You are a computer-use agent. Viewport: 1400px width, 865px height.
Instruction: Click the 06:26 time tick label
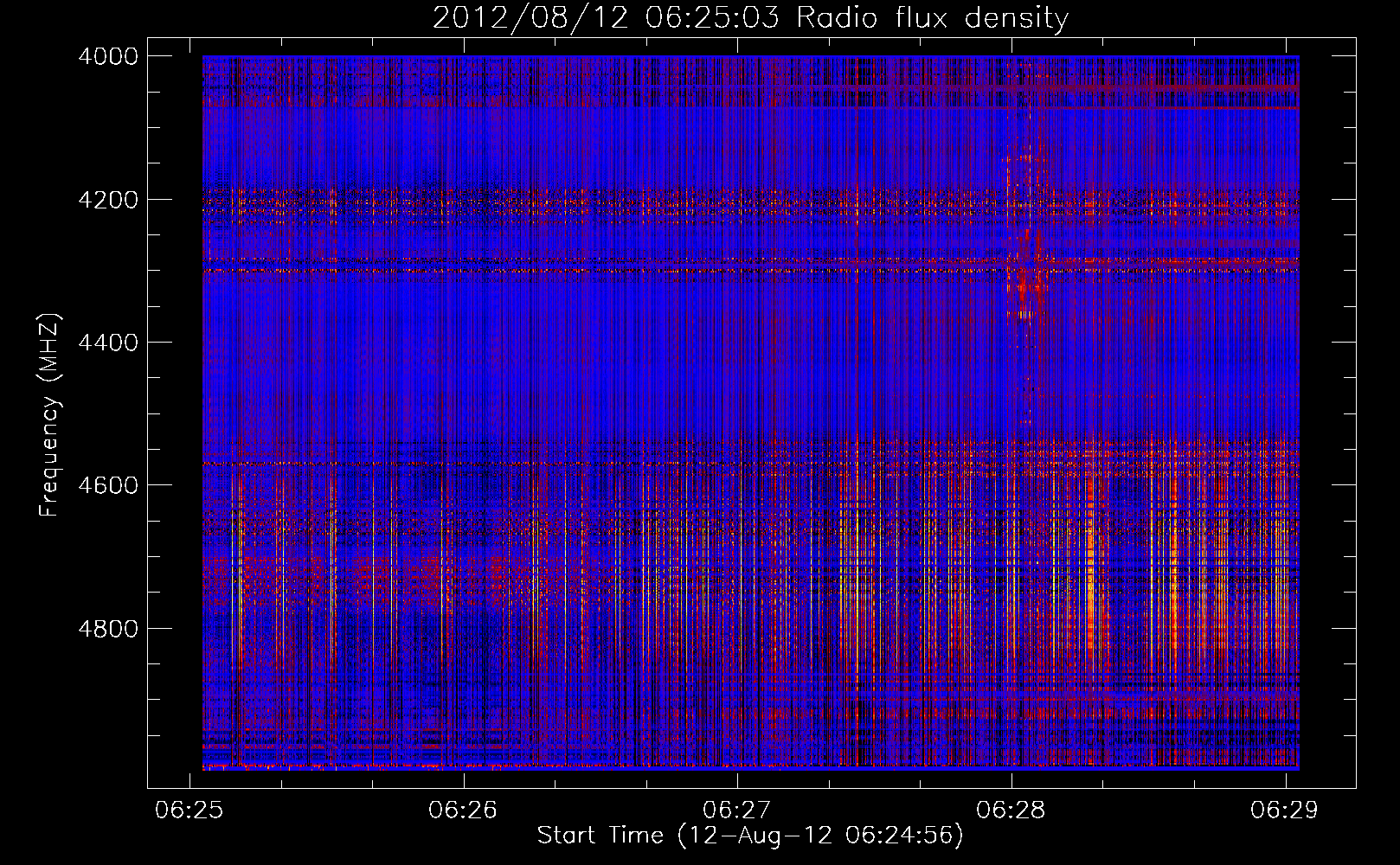point(463,810)
